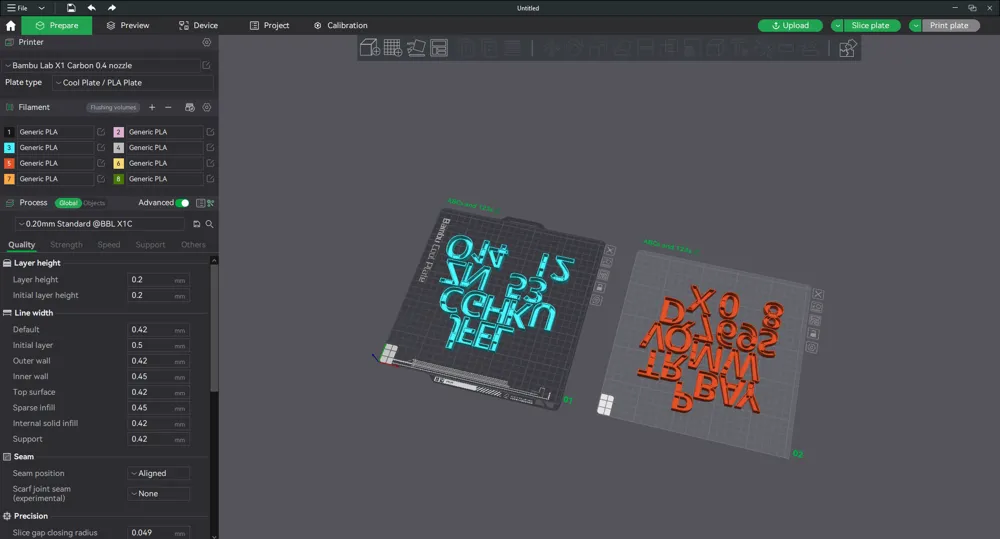This screenshot has height=539, width=1000.
Task: Select the Objects process mode
Action: tap(94, 203)
